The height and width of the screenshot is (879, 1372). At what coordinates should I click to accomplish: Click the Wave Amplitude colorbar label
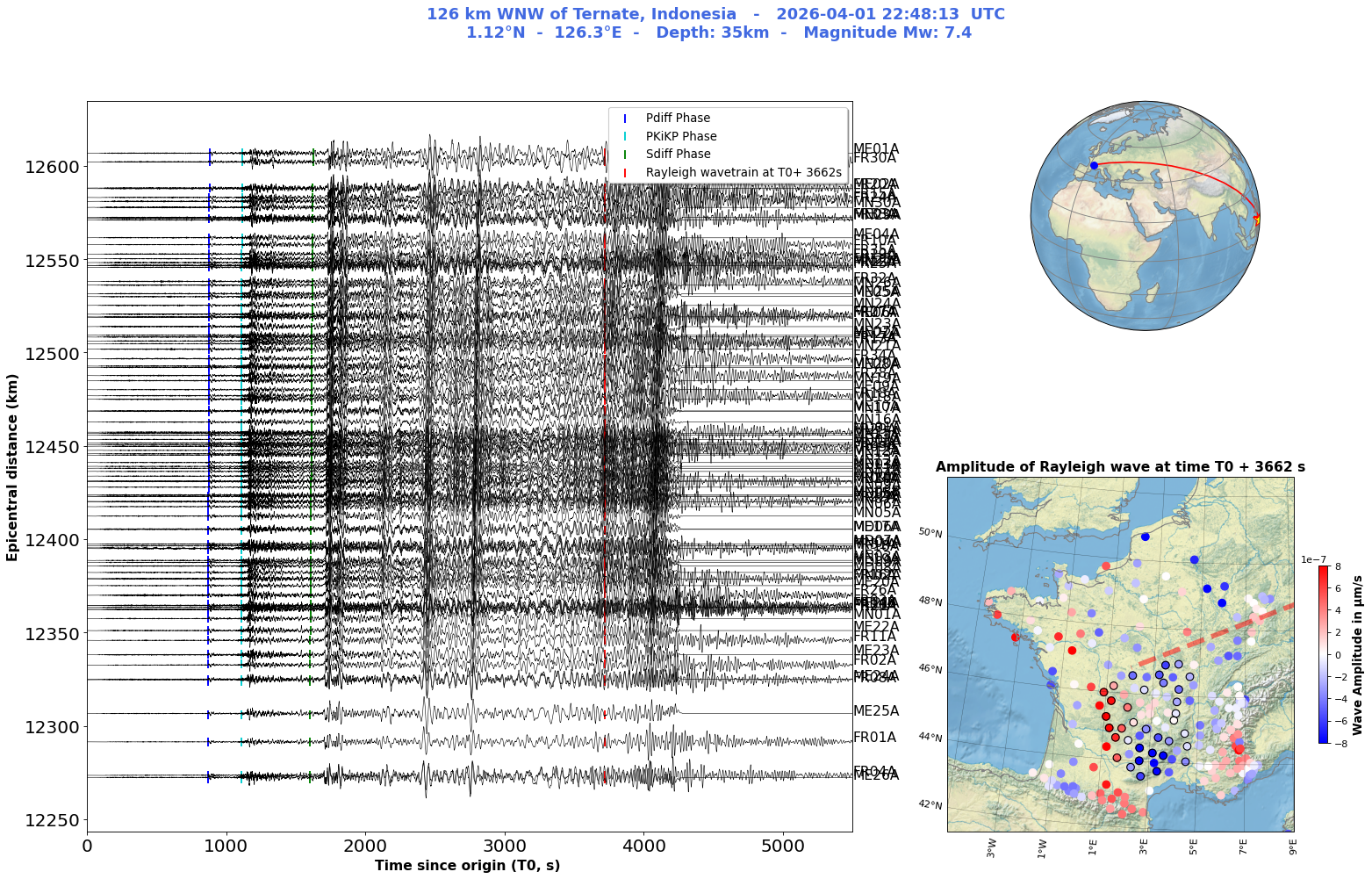1357,655
